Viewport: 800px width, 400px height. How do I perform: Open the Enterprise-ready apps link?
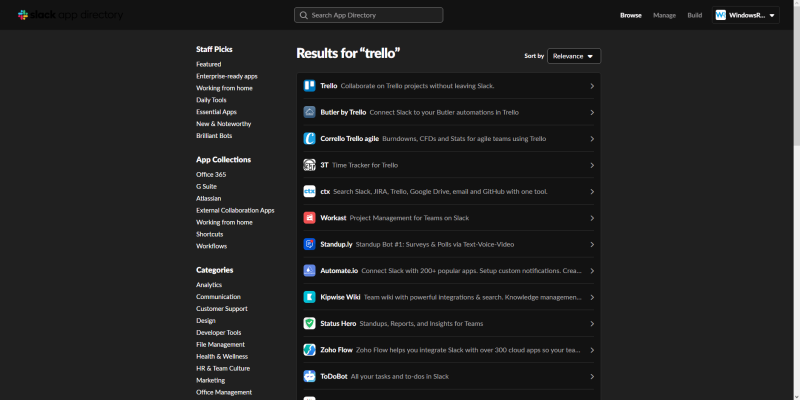[x=226, y=76]
